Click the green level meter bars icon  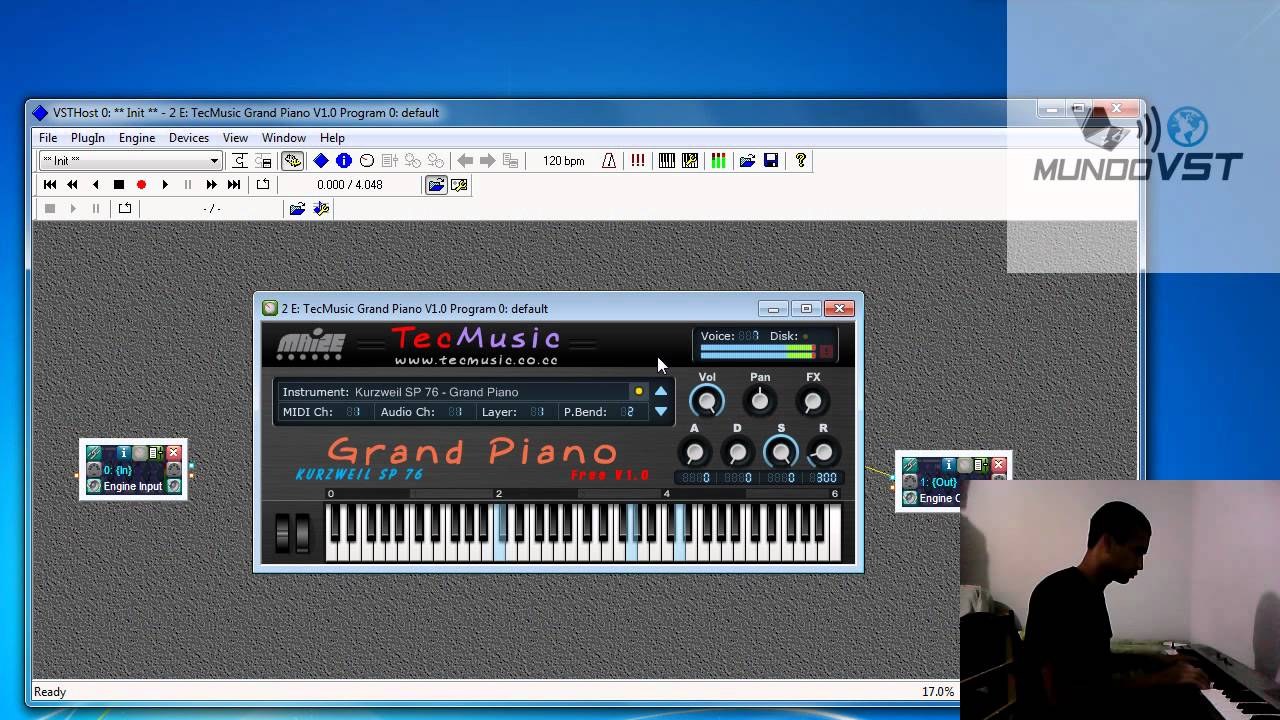click(x=718, y=161)
